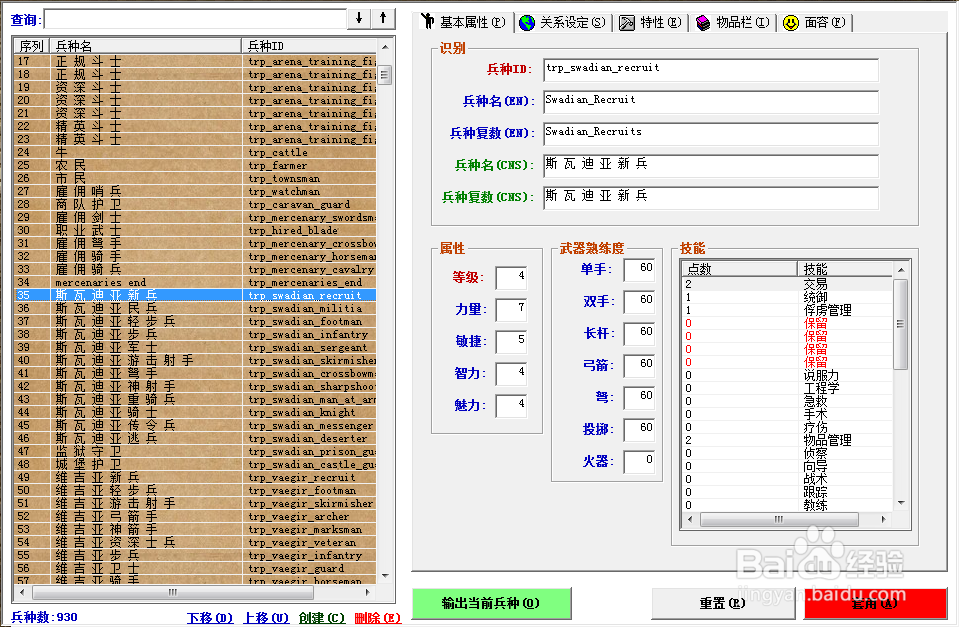Image resolution: width=959 pixels, height=627 pixels.
Task: Click troop list horizontal scrollbar thumb
Action: pyautogui.click(x=173, y=592)
